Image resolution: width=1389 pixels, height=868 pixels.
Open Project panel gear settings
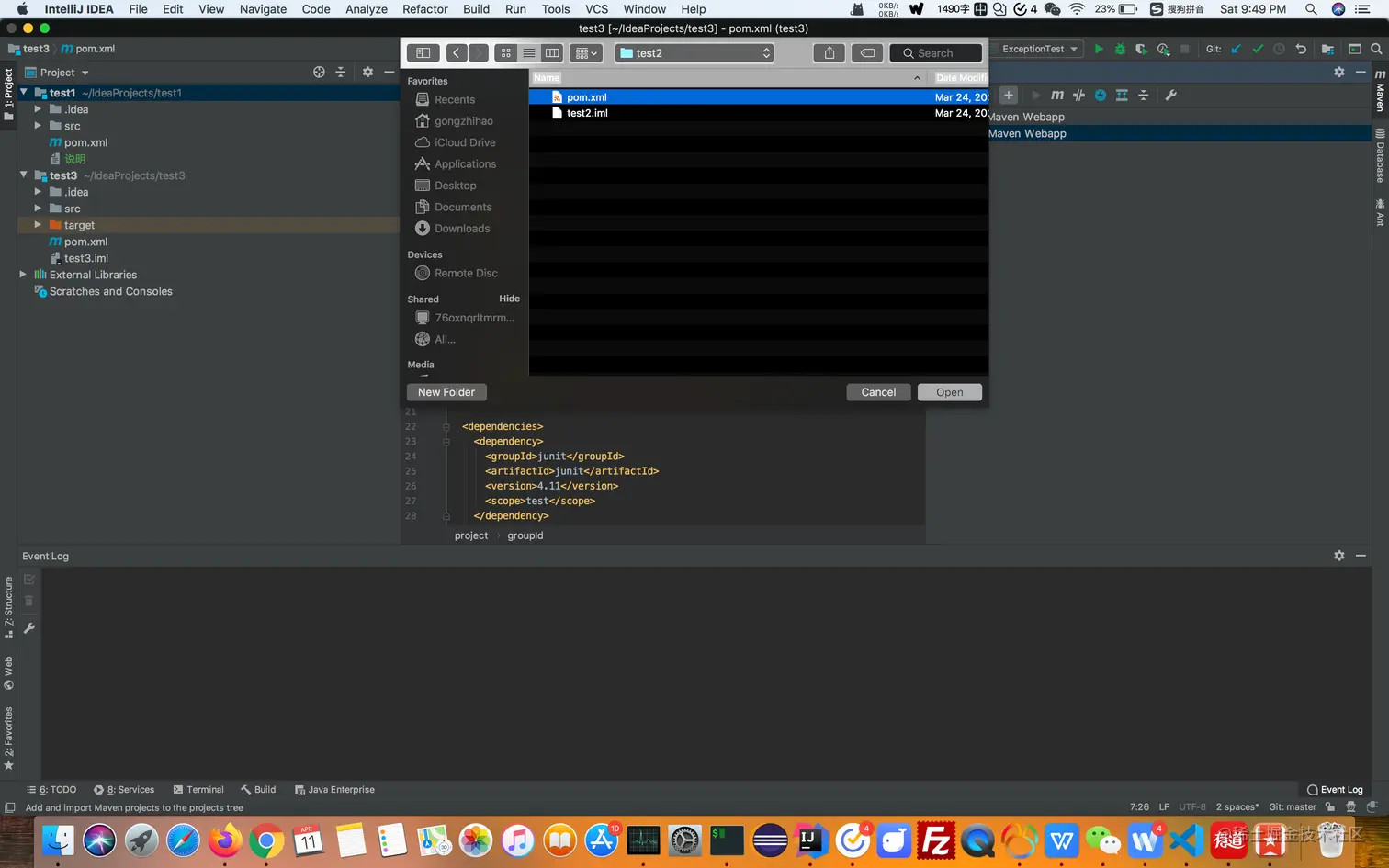coord(367,72)
